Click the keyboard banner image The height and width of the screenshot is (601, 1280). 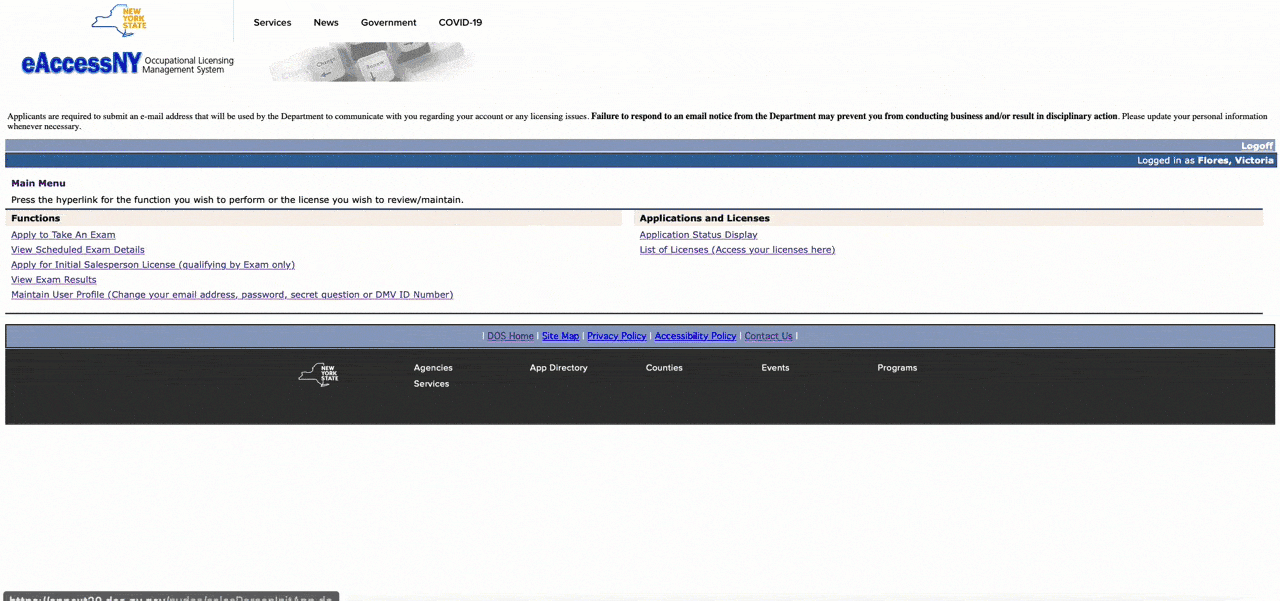(370, 60)
